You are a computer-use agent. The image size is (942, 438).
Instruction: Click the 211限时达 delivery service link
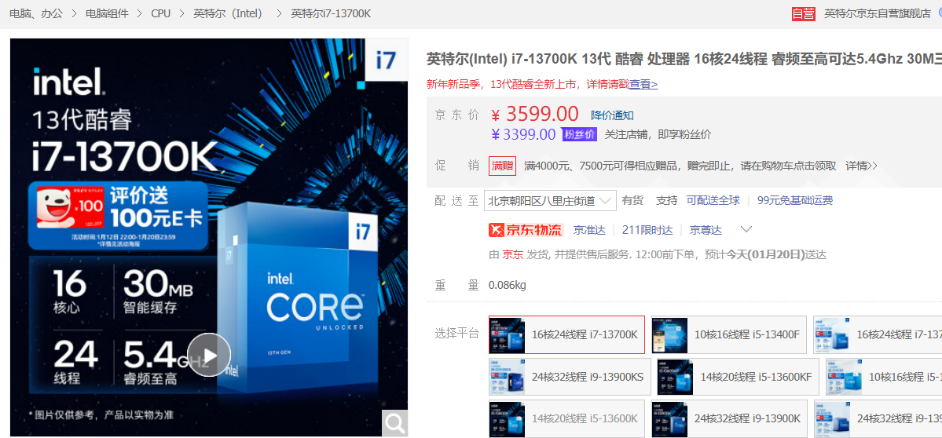tap(648, 230)
